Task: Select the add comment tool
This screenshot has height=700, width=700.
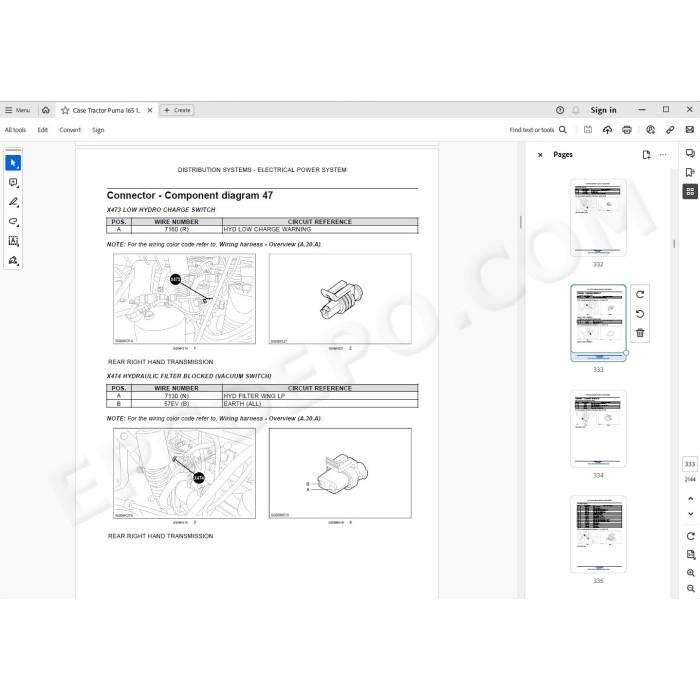Action: [x=13, y=183]
